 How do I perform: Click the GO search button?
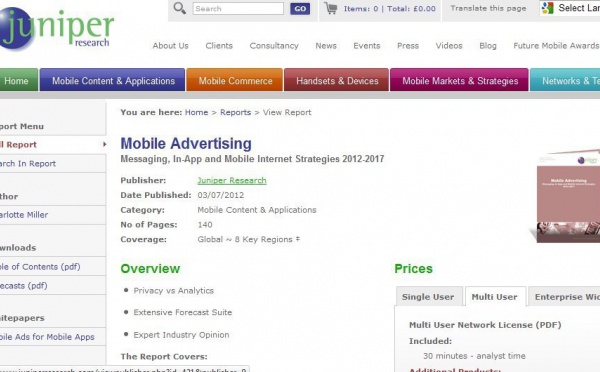coord(300,8)
